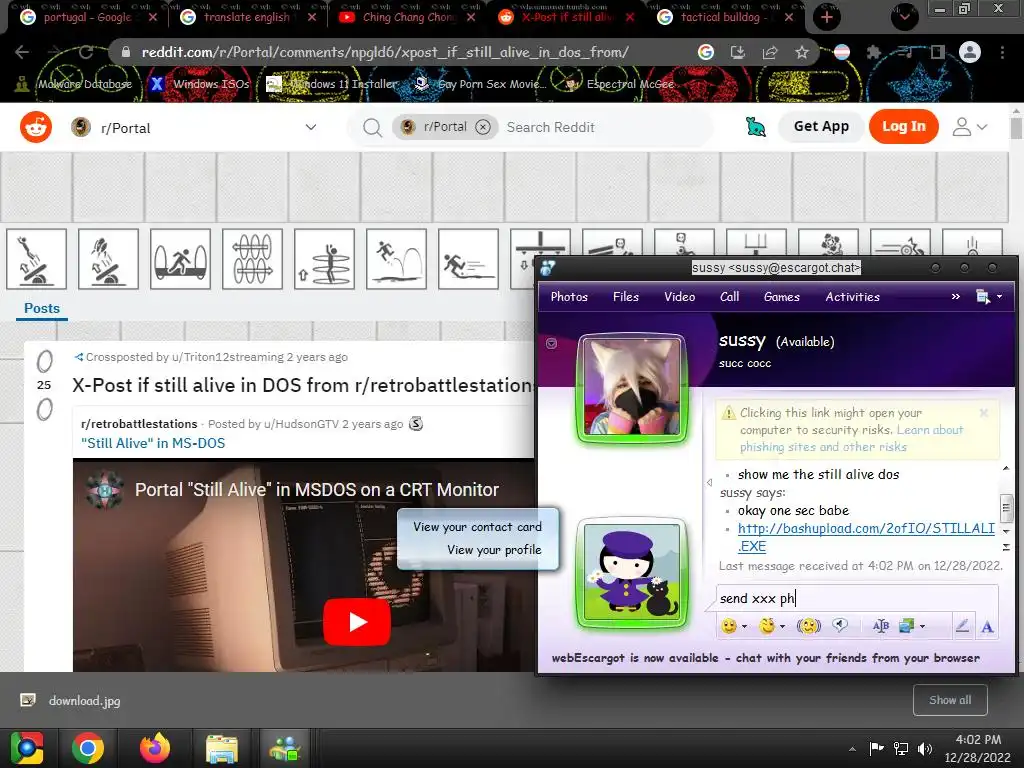Click Photos in chat menu bar

click(x=569, y=296)
